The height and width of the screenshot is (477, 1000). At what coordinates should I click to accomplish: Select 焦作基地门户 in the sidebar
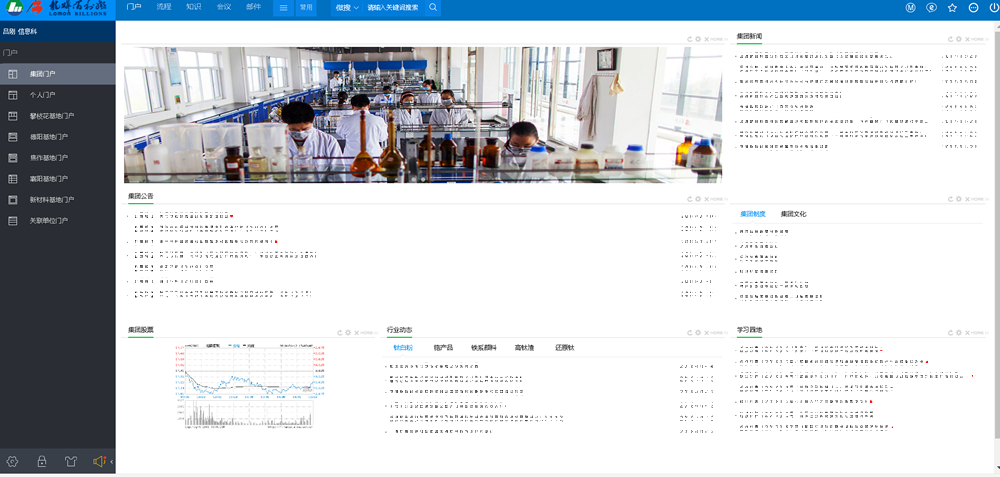(57, 158)
